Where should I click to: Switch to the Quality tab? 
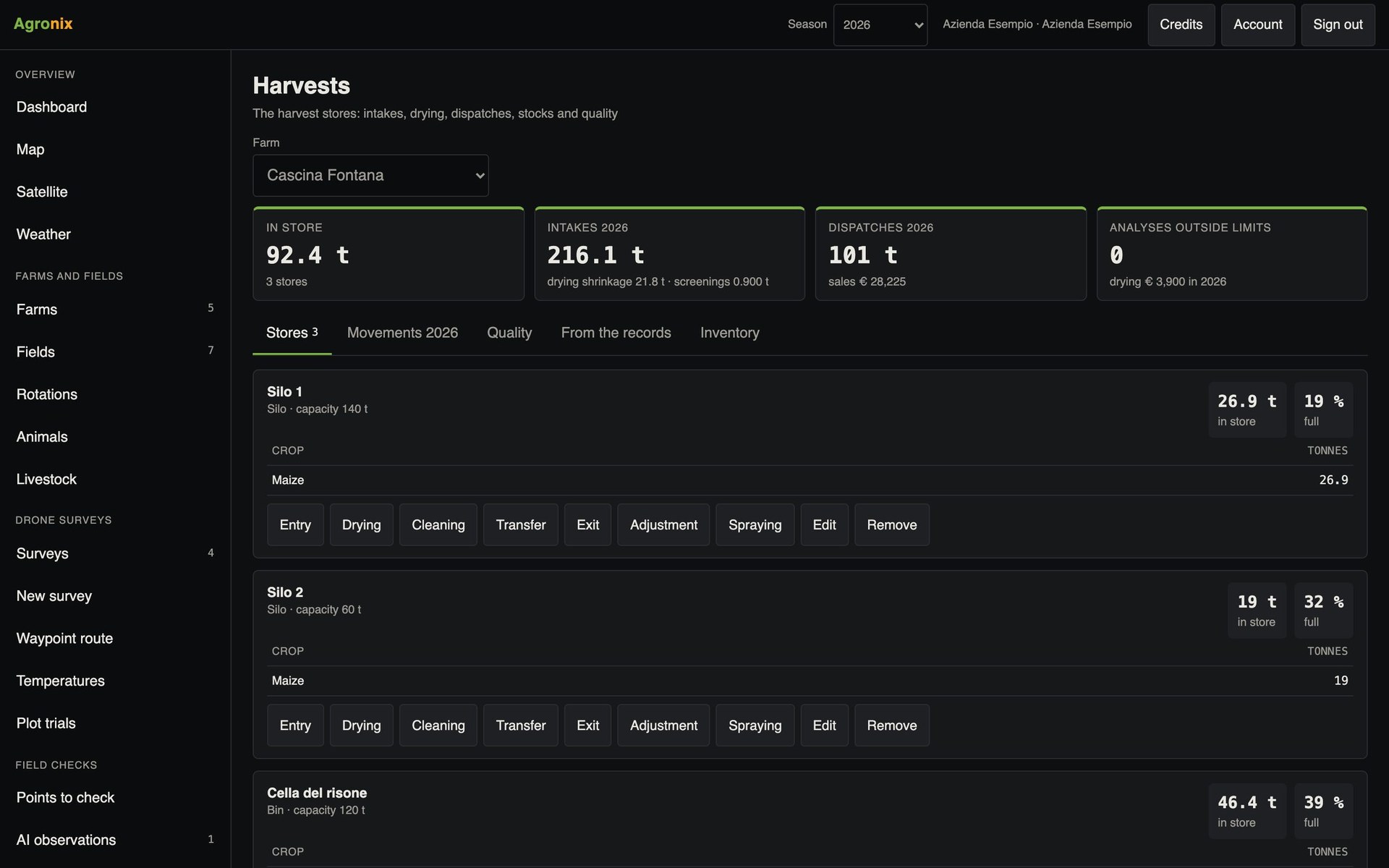[509, 333]
